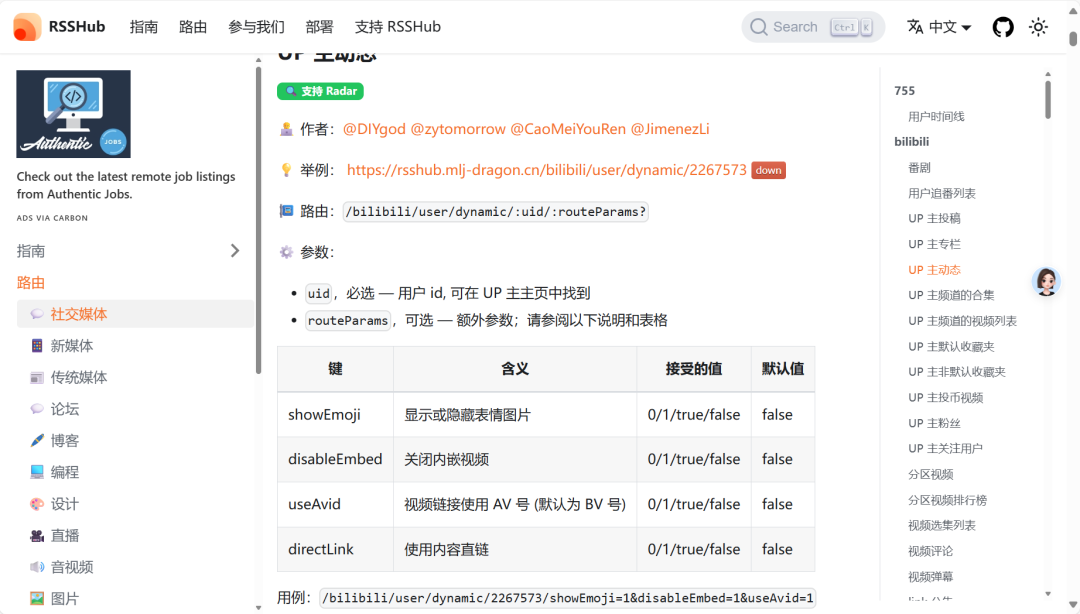Screen dimensions: 1080x614
Task: Jump to UP 主粉丝 in contents
Action: pyautogui.click(x=934, y=423)
